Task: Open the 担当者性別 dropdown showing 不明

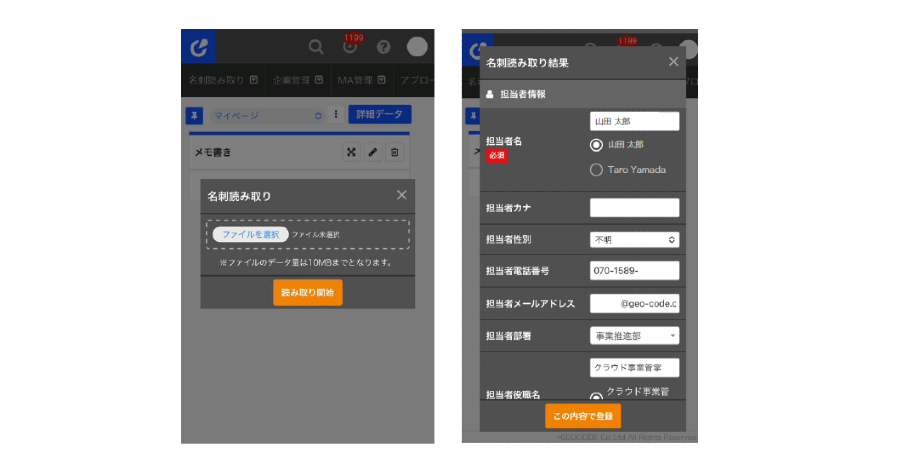Action: coord(634,240)
